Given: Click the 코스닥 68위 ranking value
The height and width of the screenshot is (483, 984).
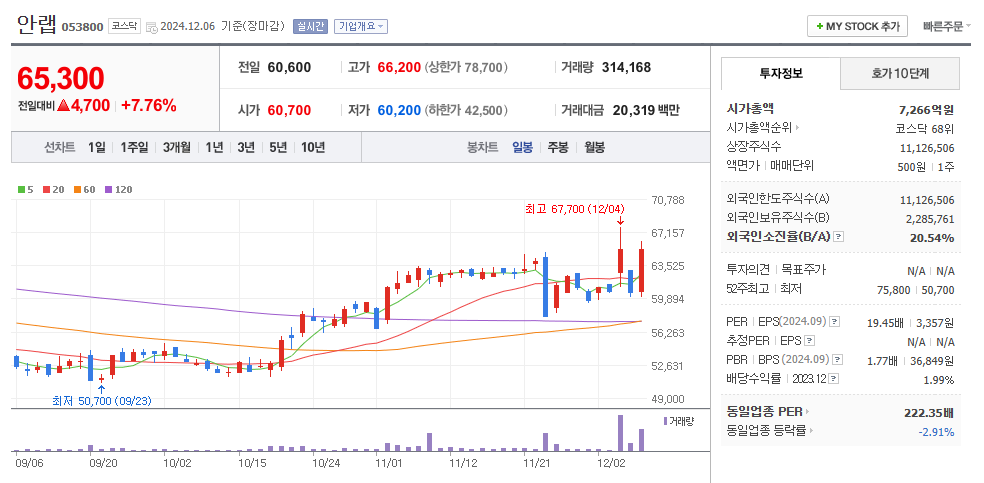Looking at the screenshot, I should coord(925,129).
